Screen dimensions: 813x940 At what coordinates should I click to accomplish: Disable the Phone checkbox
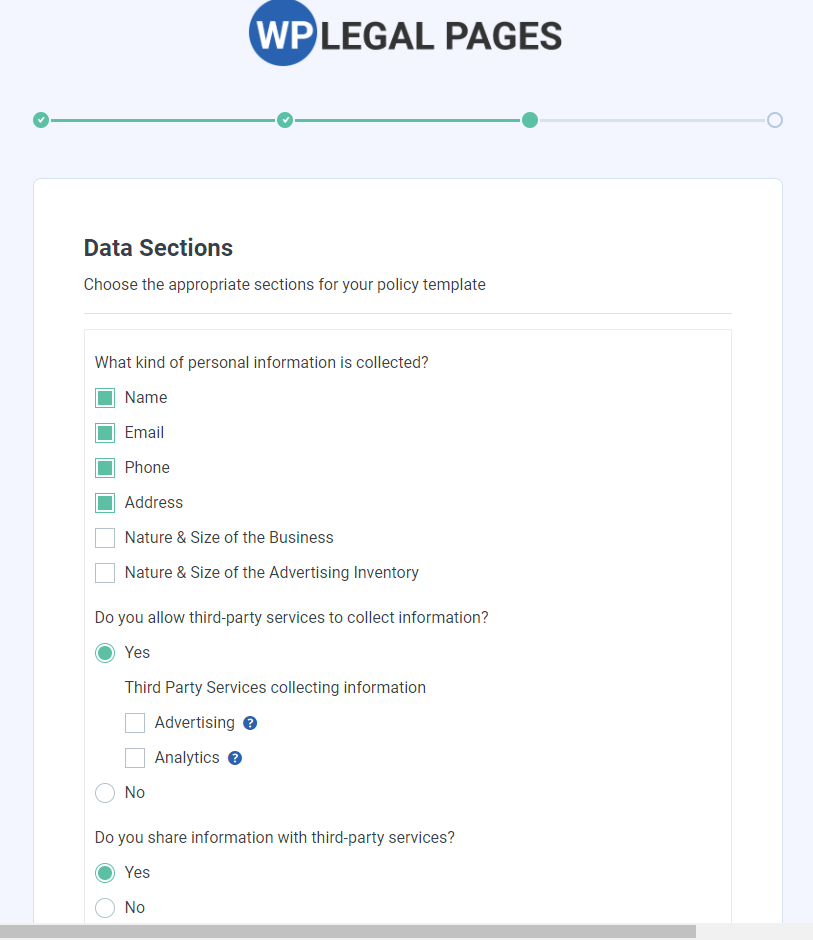tap(104, 467)
